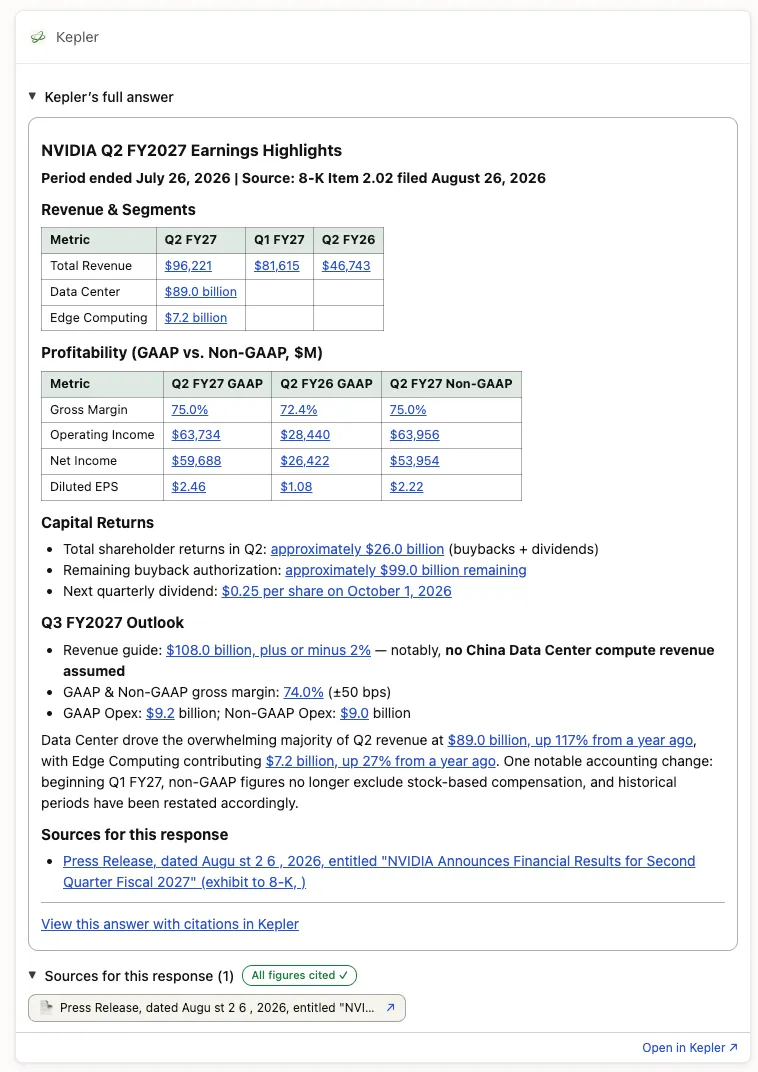Click the "Diluted EPS" row label
This screenshot has width=758, height=1072.
(x=84, y=487)
